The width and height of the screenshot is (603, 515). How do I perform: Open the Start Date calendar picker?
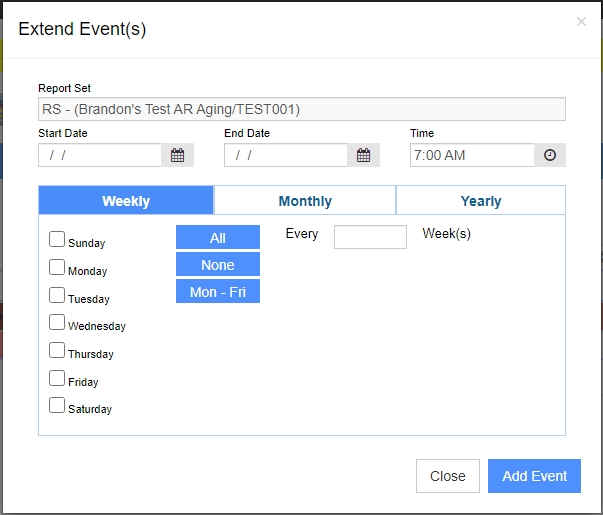(177, 155)
